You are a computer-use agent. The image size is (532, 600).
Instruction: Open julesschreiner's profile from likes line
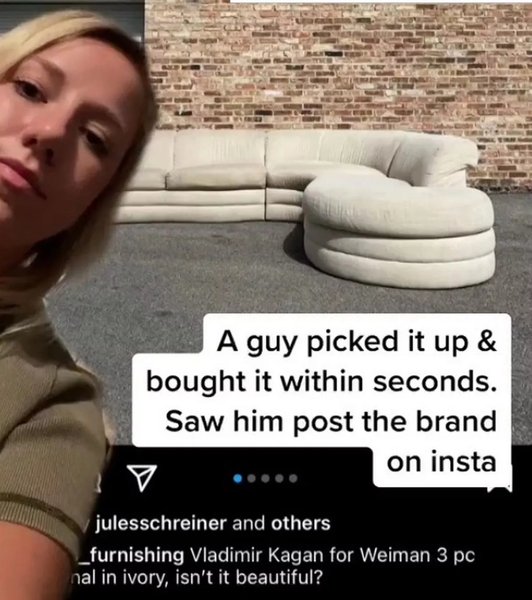(161, 523)
